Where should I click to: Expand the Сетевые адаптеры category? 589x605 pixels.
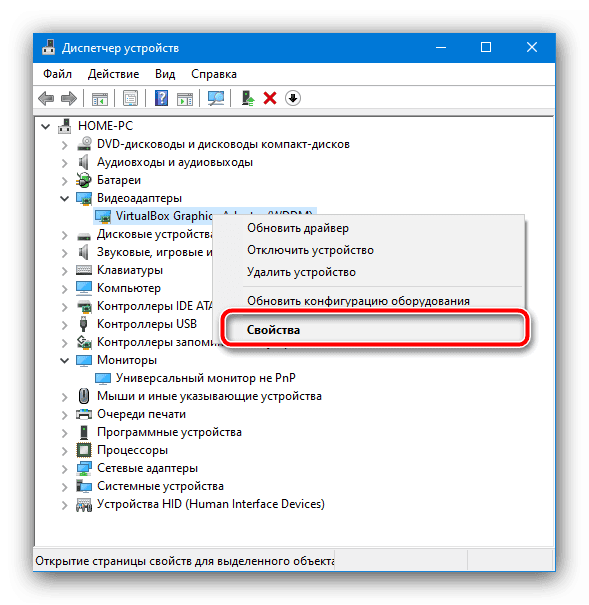65,468
